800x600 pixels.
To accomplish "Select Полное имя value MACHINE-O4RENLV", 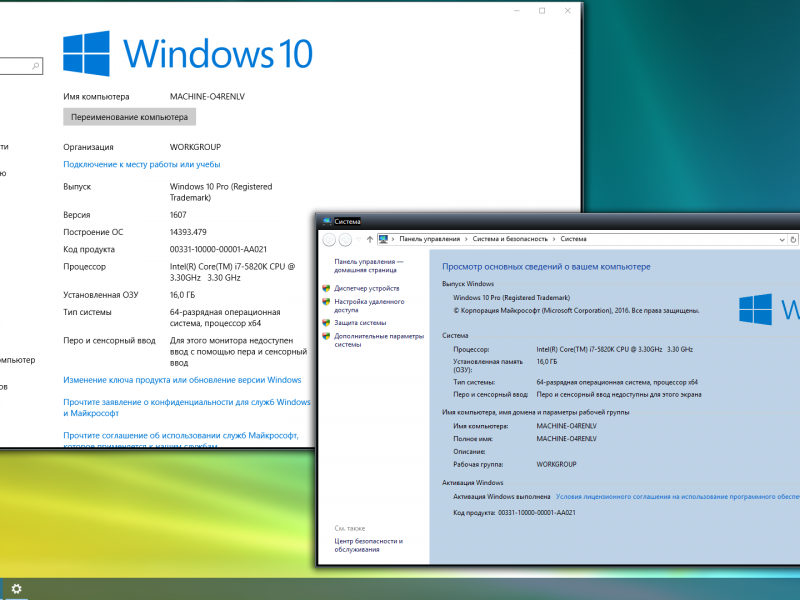I will [x=566, y=439].
